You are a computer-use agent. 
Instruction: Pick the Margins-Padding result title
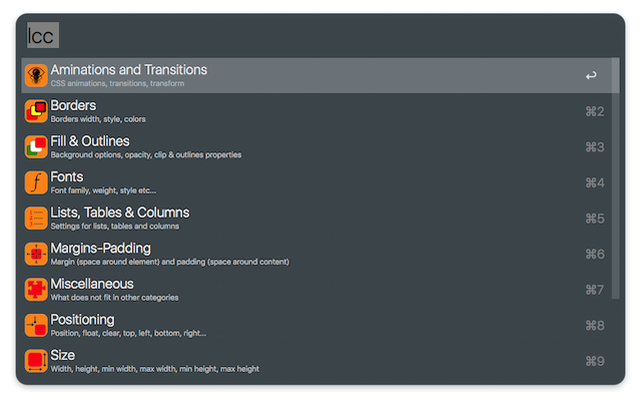(100, 248)
